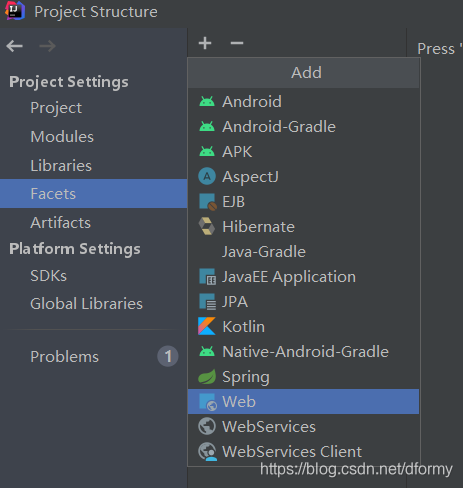Go forward with the right arrow
Screen dimensions: 463x488
[47, 46]
